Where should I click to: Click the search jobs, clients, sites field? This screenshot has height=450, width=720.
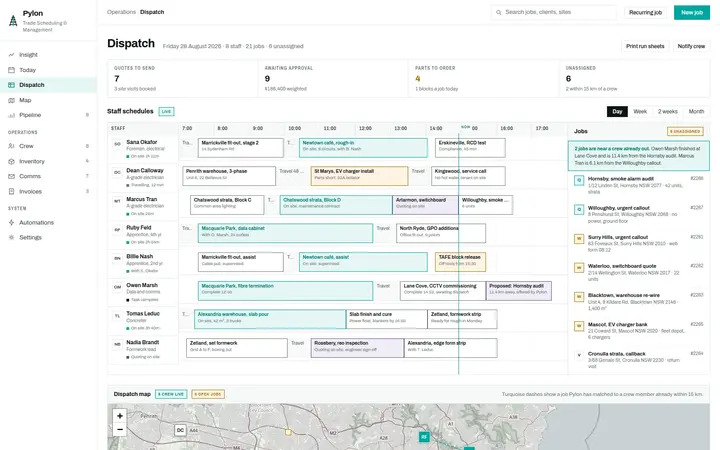(x=553, y=12)
